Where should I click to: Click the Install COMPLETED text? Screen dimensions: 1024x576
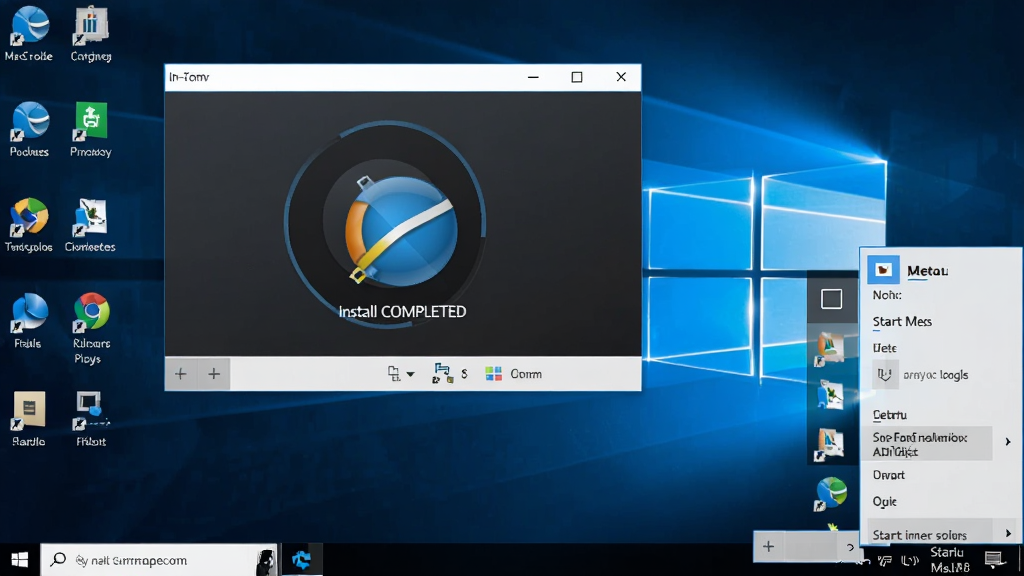click(x=402, y=312)
